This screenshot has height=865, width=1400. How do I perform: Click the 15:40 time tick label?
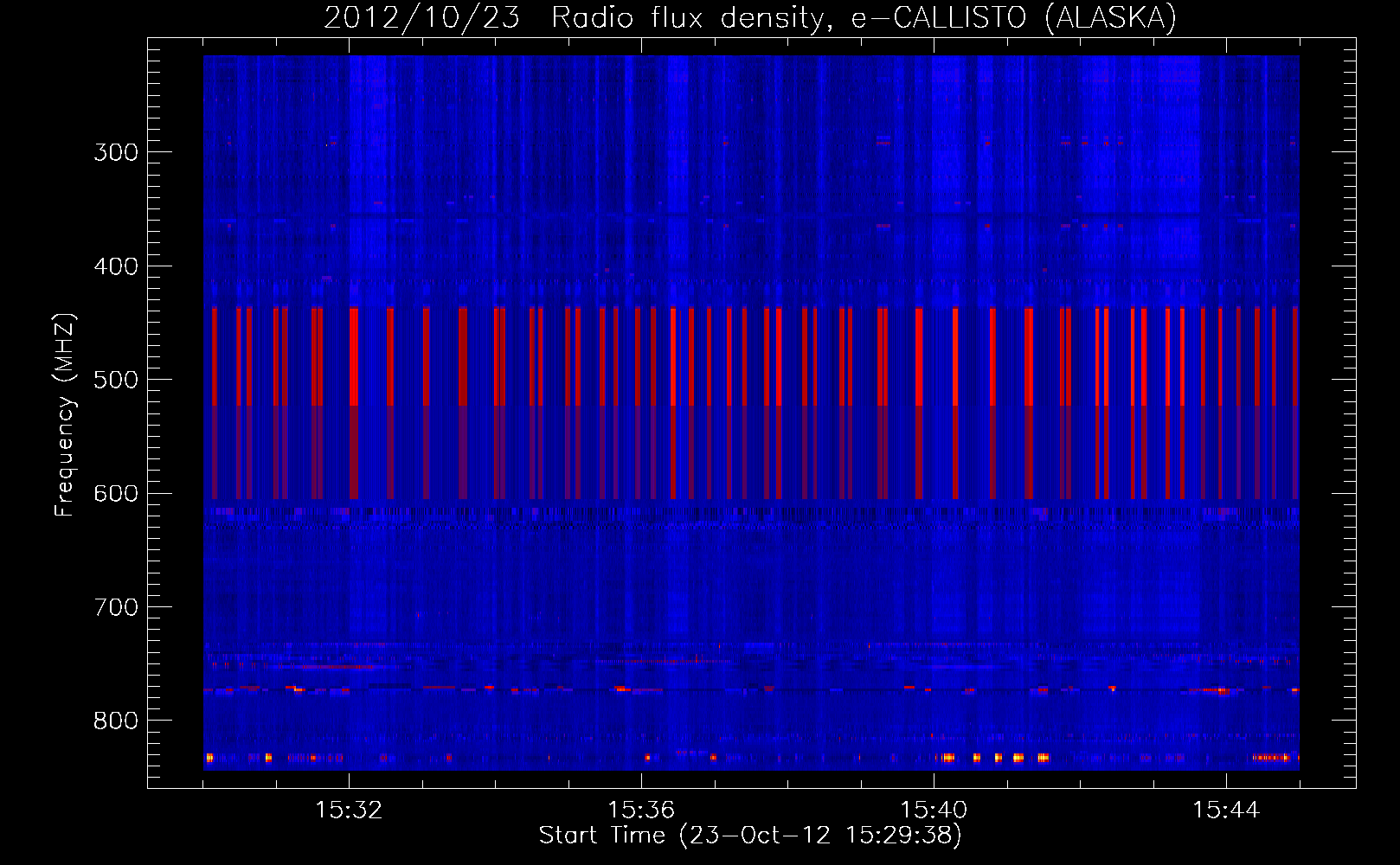[x=934, y=811]
